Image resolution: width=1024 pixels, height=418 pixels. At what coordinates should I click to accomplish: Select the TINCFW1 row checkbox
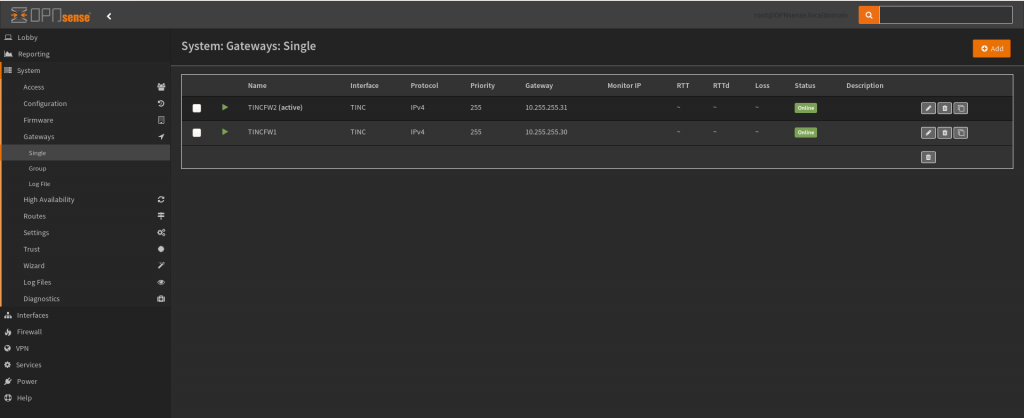tap(197, 132)
